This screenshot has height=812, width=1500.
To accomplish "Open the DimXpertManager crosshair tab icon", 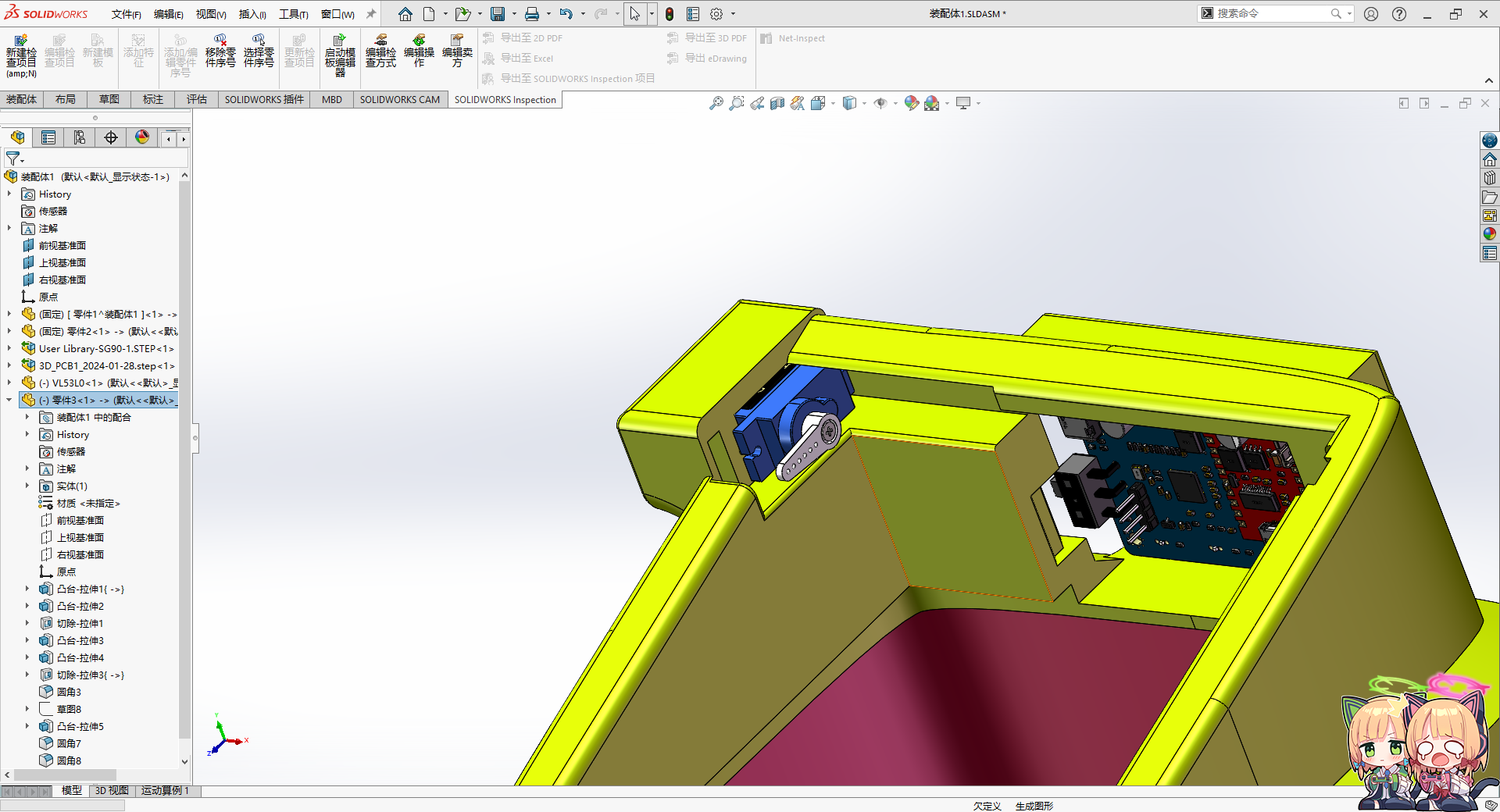I will 111,138.
